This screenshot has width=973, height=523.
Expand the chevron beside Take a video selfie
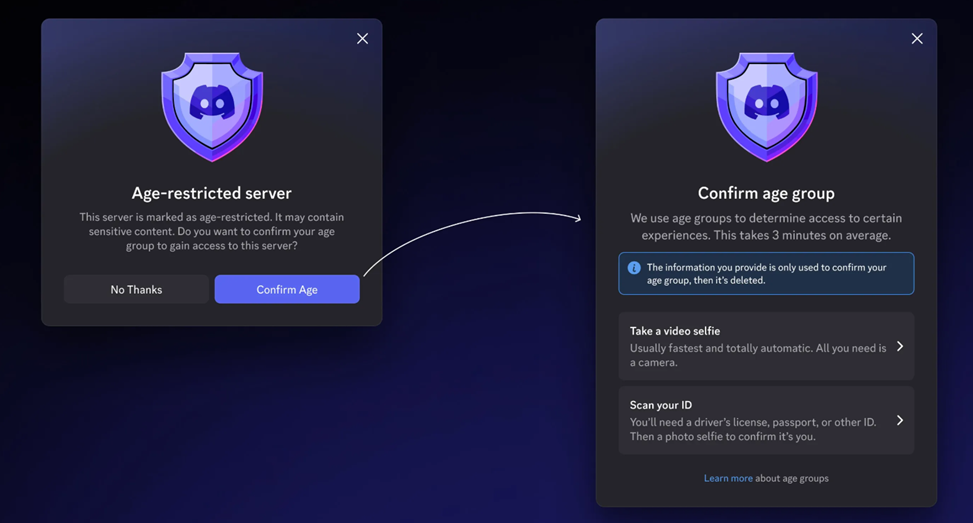coord(900,346)
